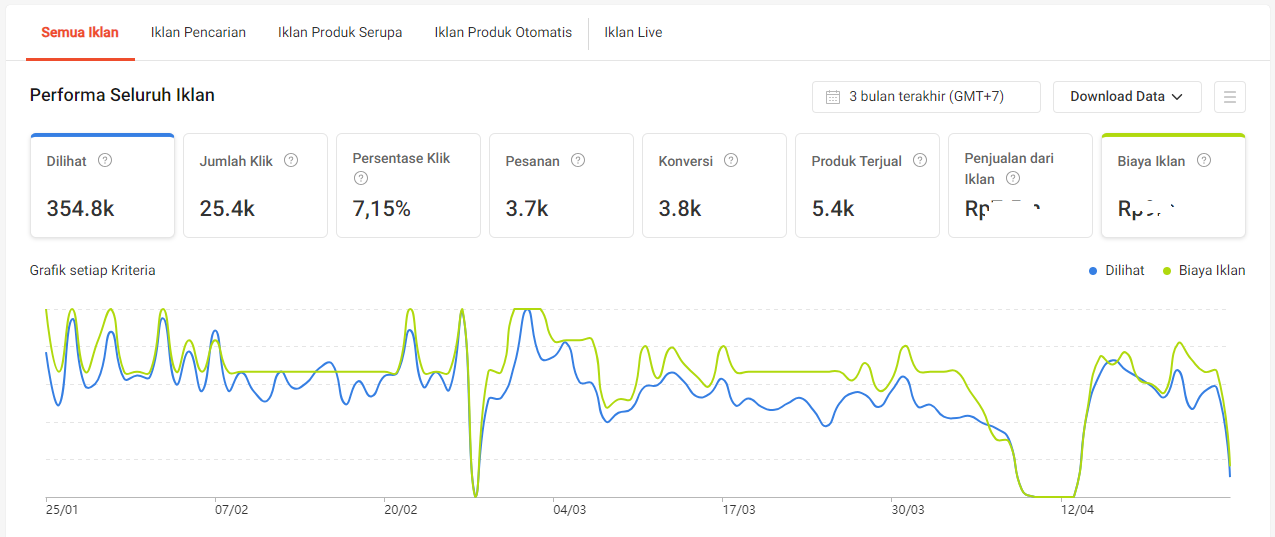Click help icon under Persentase Klik
Screen dimensions: 1275x537
pyautogui.click(x=361, y=179)
